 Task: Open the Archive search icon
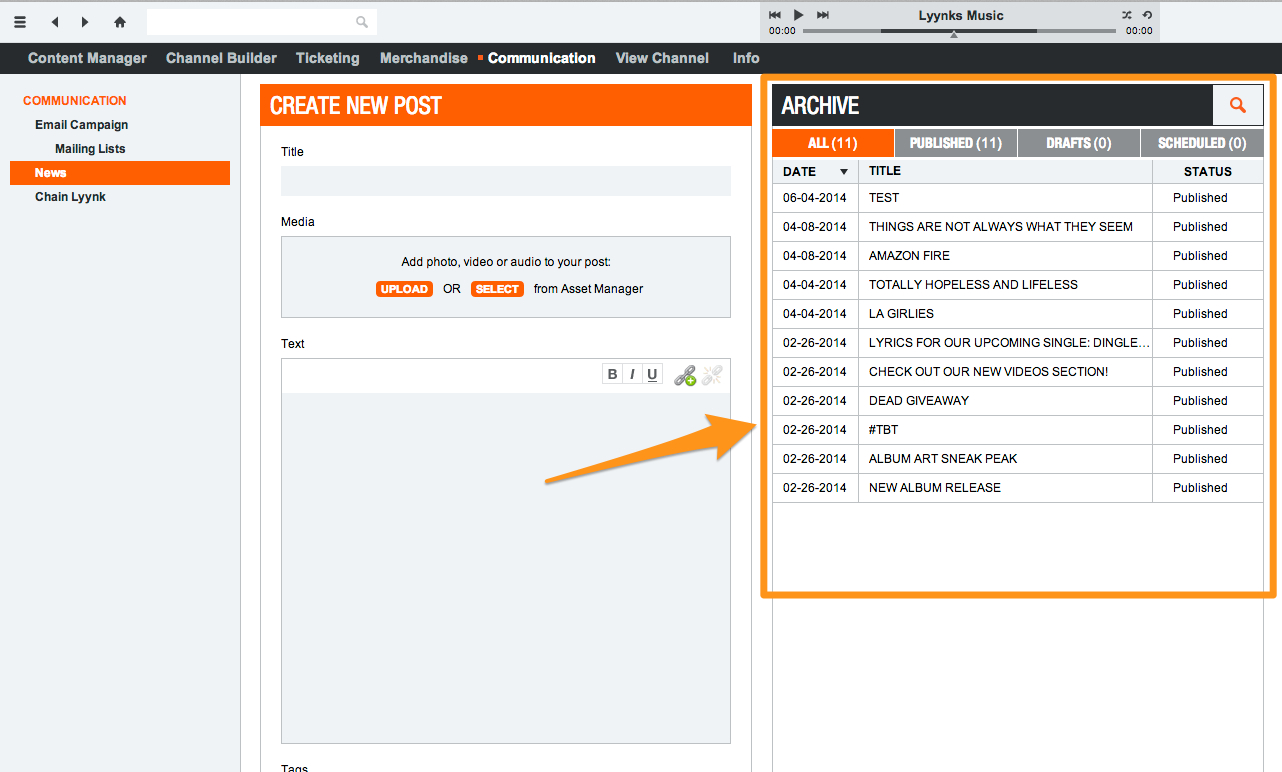click(1238, 105)
